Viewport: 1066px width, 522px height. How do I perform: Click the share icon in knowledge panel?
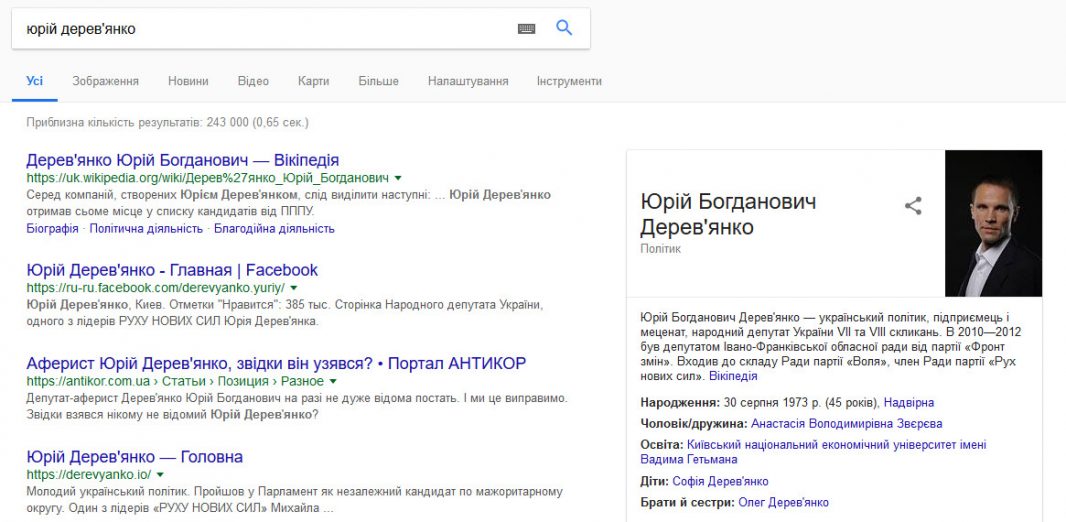pyautogui.click(x=913, y=206)
